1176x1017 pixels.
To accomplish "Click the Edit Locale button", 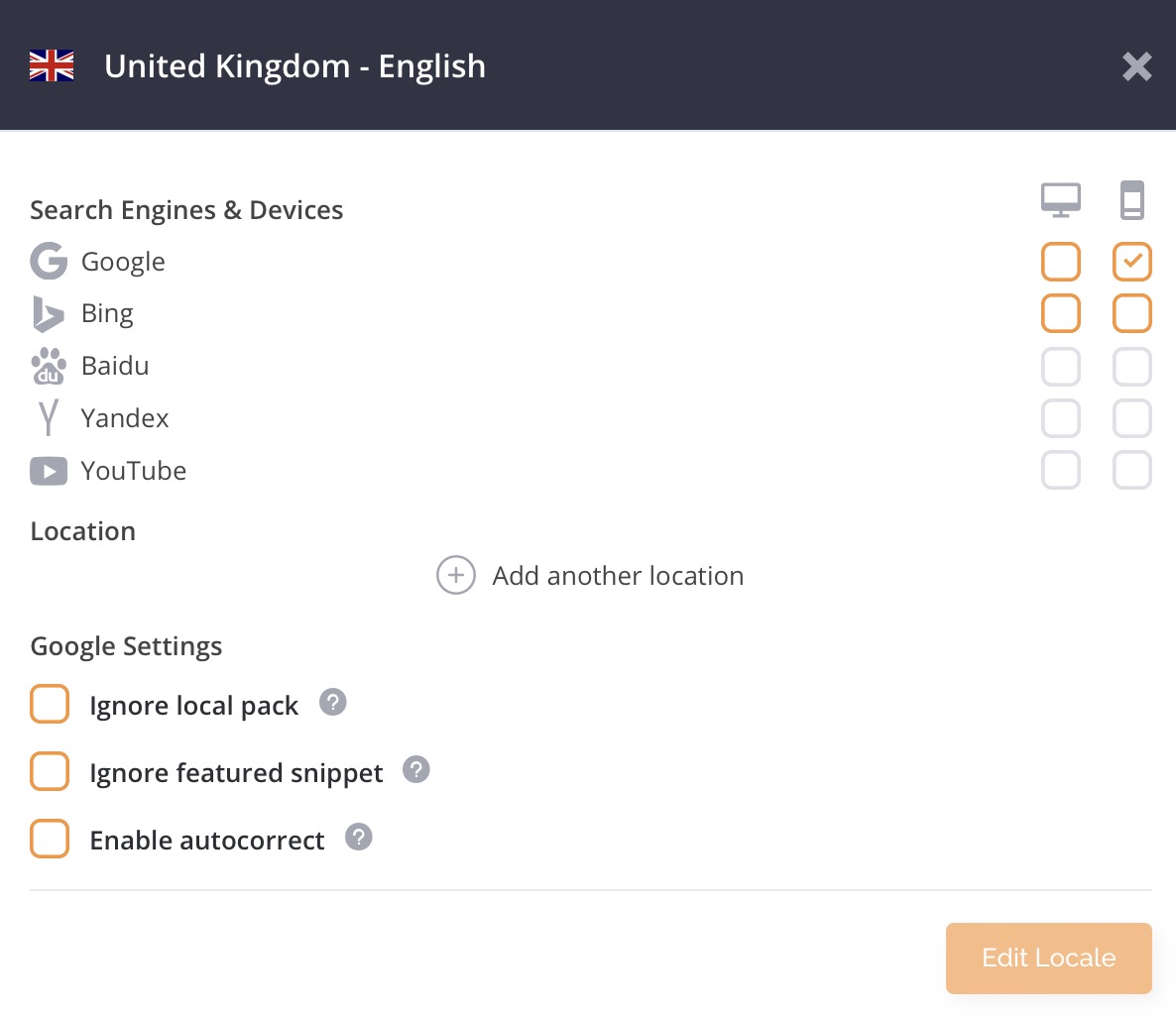I will (1048, 958).
